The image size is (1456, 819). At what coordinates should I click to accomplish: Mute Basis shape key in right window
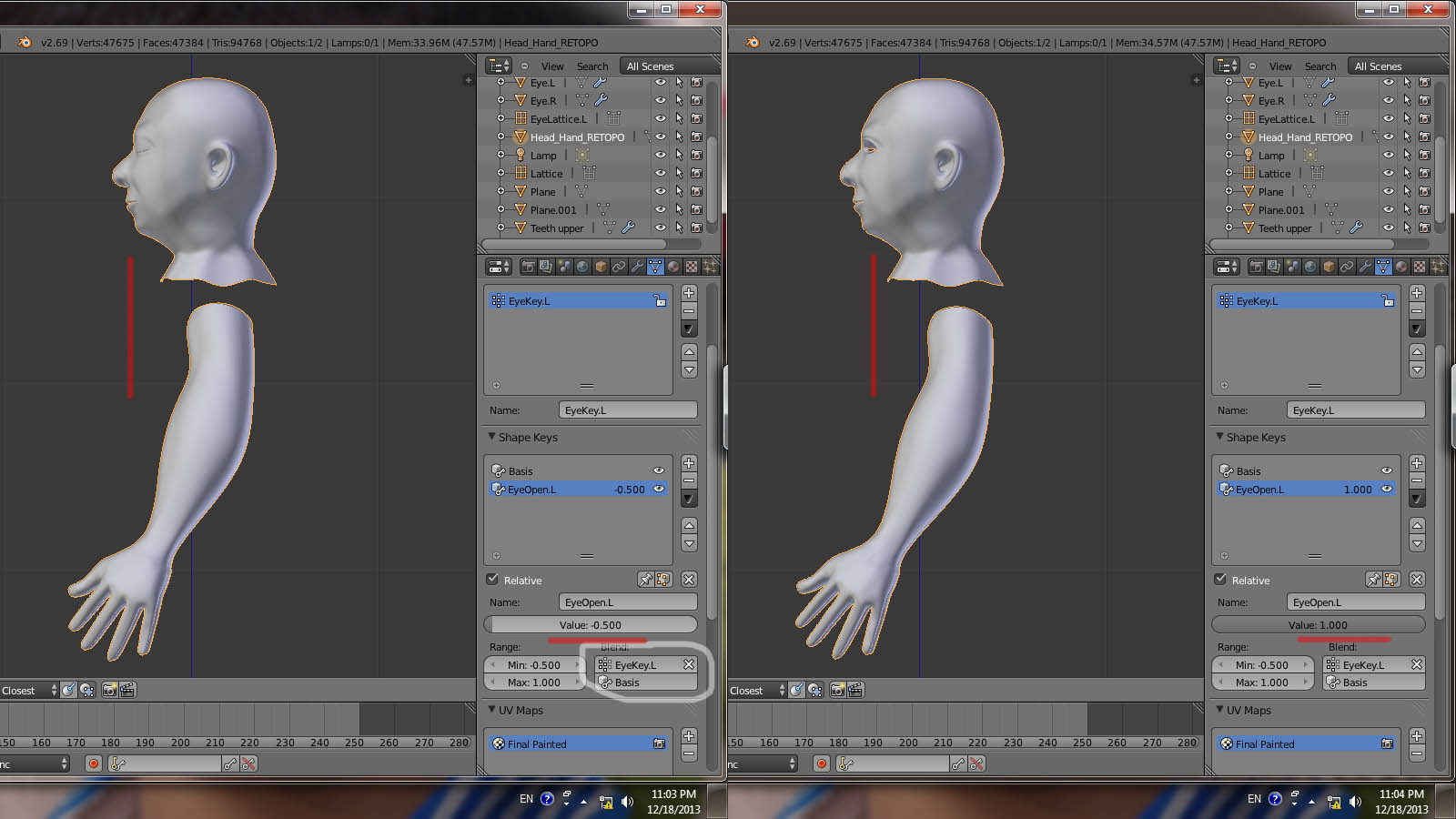(x=1387, y=470)
